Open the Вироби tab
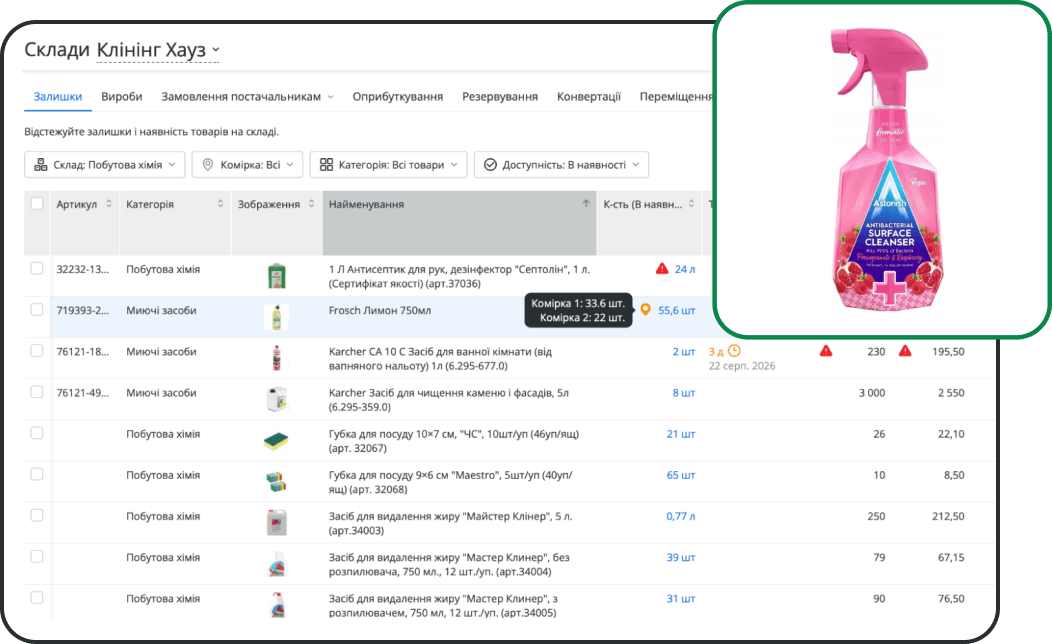Viewport: 1052px width, 644px height. point(121,97)
